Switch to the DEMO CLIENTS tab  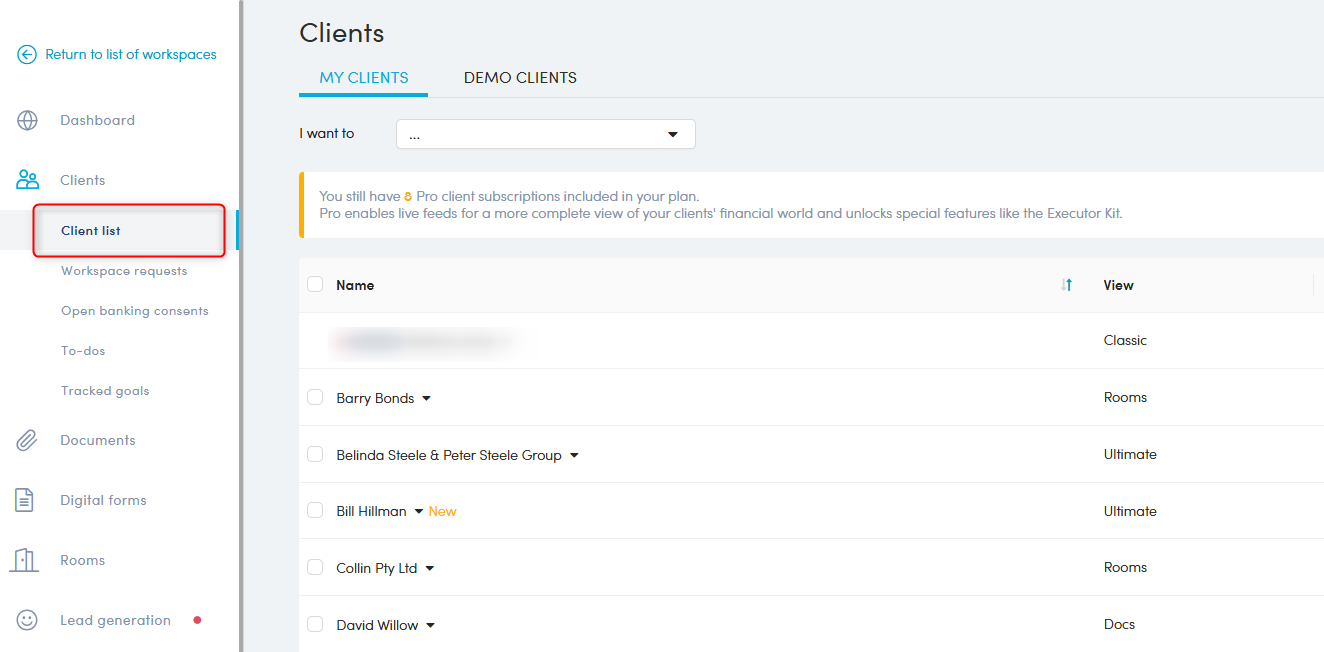[520, 78]
